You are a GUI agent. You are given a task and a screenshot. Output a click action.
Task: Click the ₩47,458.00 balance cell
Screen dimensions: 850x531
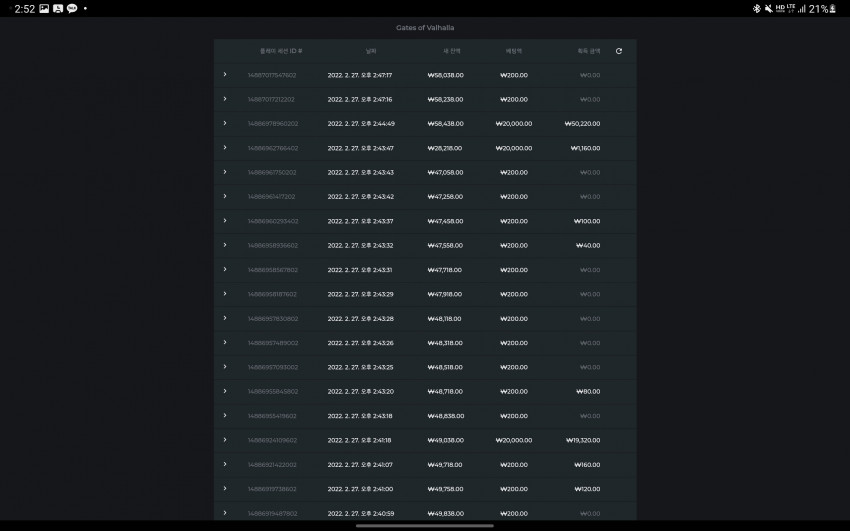coord(446,221)
